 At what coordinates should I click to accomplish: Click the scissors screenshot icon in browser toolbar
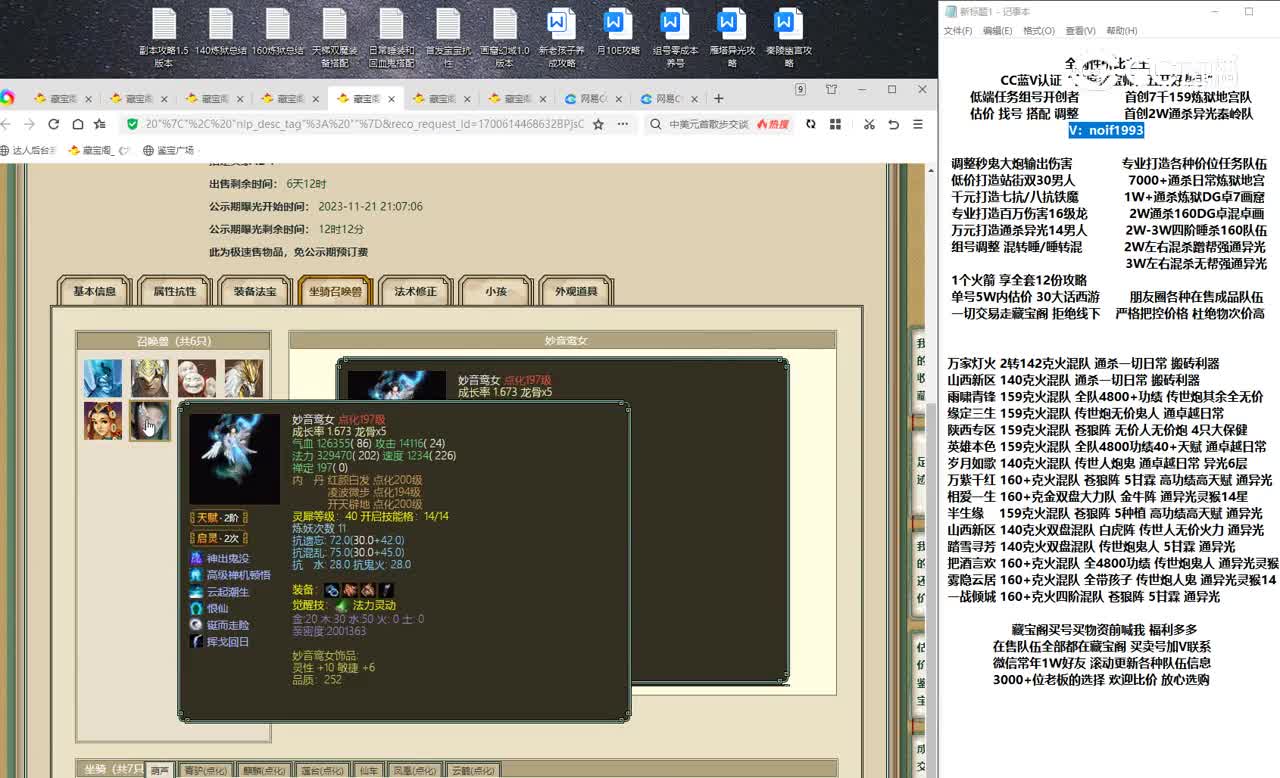point(869,124)
